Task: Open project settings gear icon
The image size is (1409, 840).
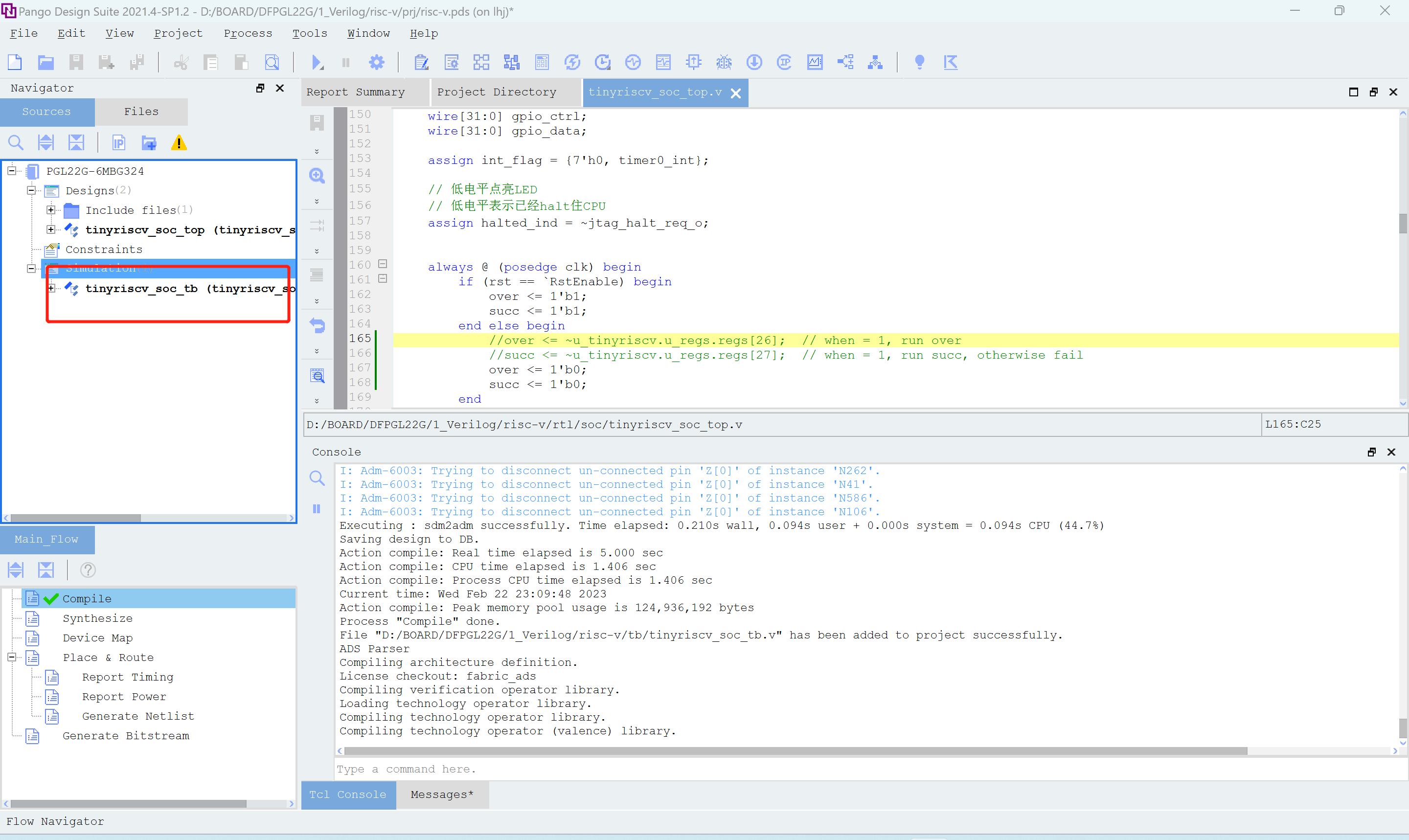Action: point(376,62)
